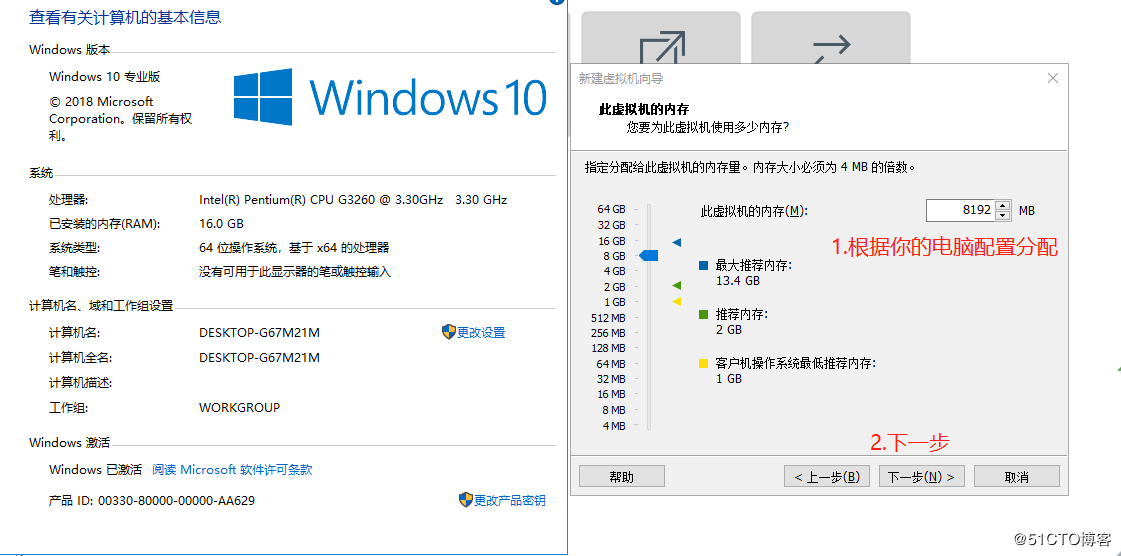Click the memory slider thumb at 8 GB
Viewport: 1121px width, 556px height.
648,255
